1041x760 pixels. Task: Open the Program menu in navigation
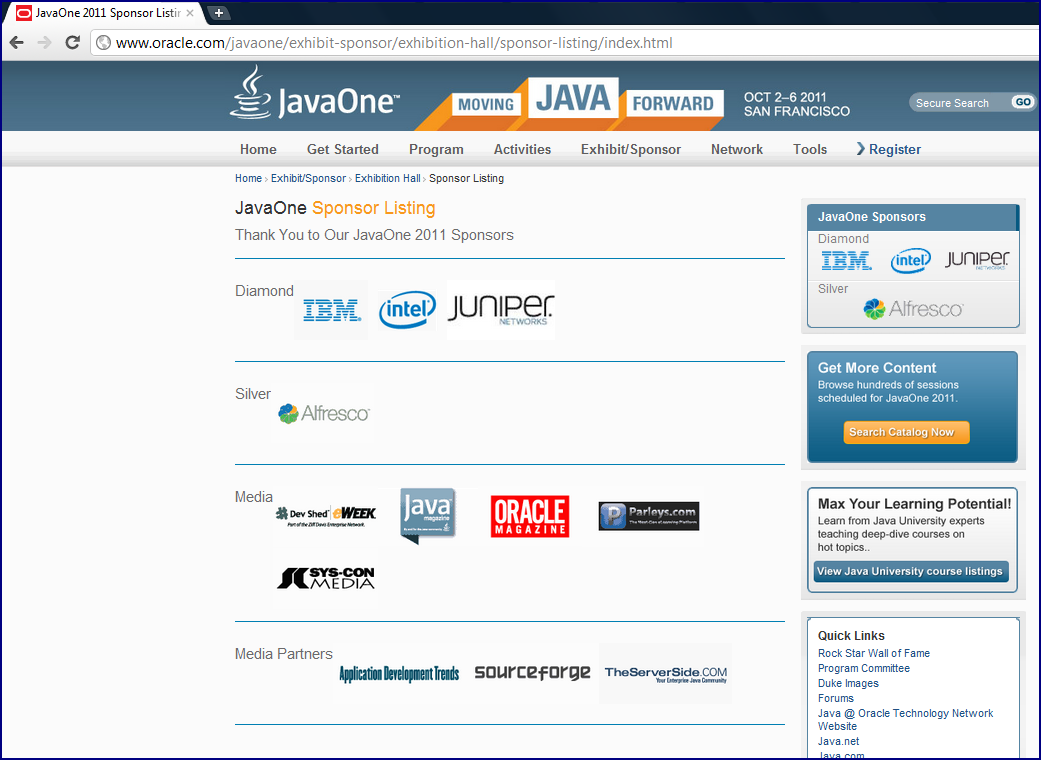click(x=436, y=149)
